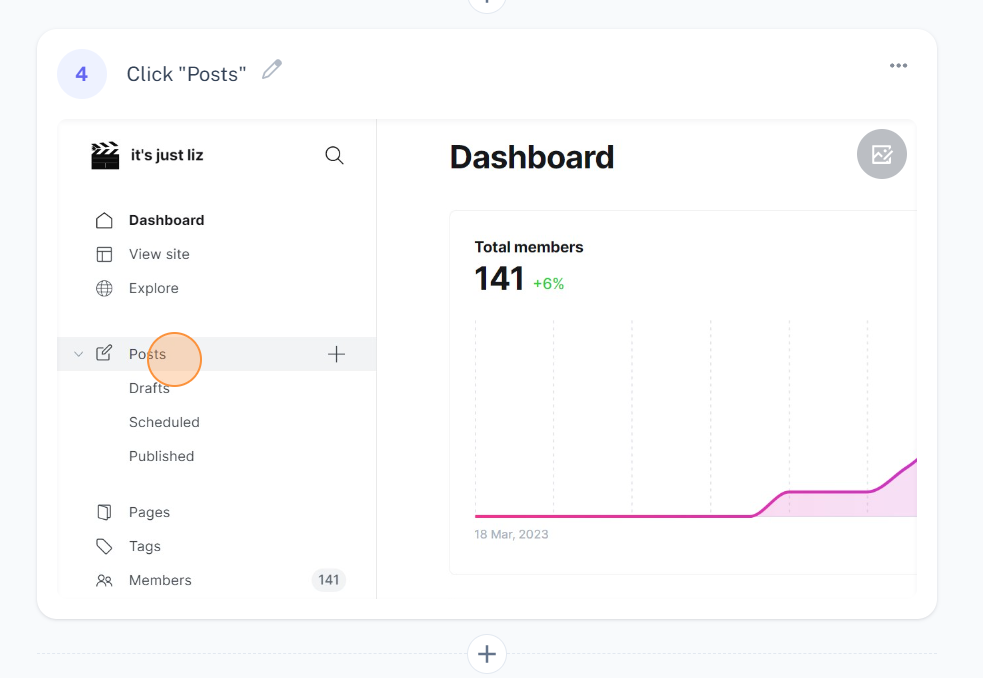Click the image edit circular icon
This screenshot has height=678, width=983.
click(881, 154)
